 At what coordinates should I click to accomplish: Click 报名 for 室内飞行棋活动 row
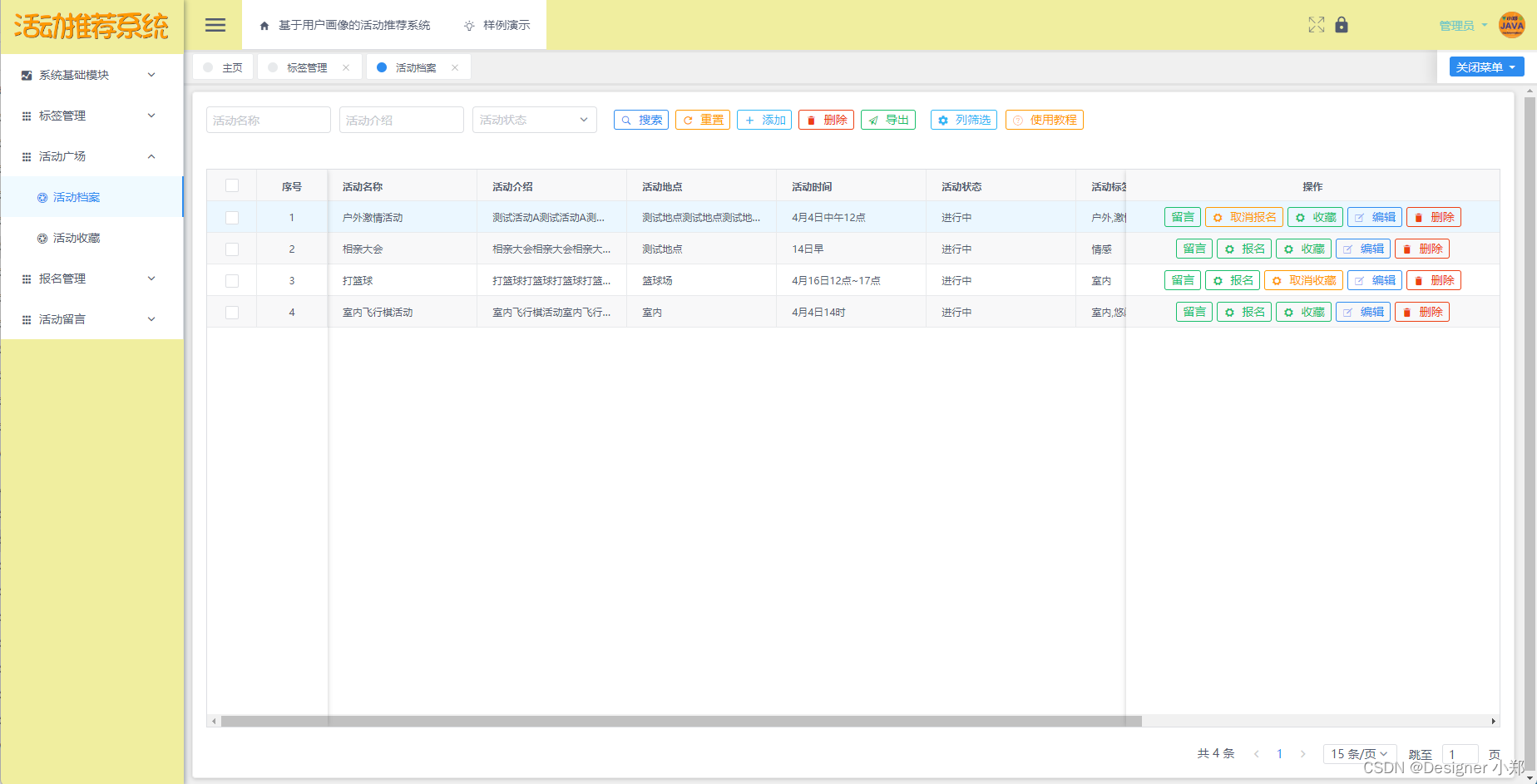(x=1244, y=312)
